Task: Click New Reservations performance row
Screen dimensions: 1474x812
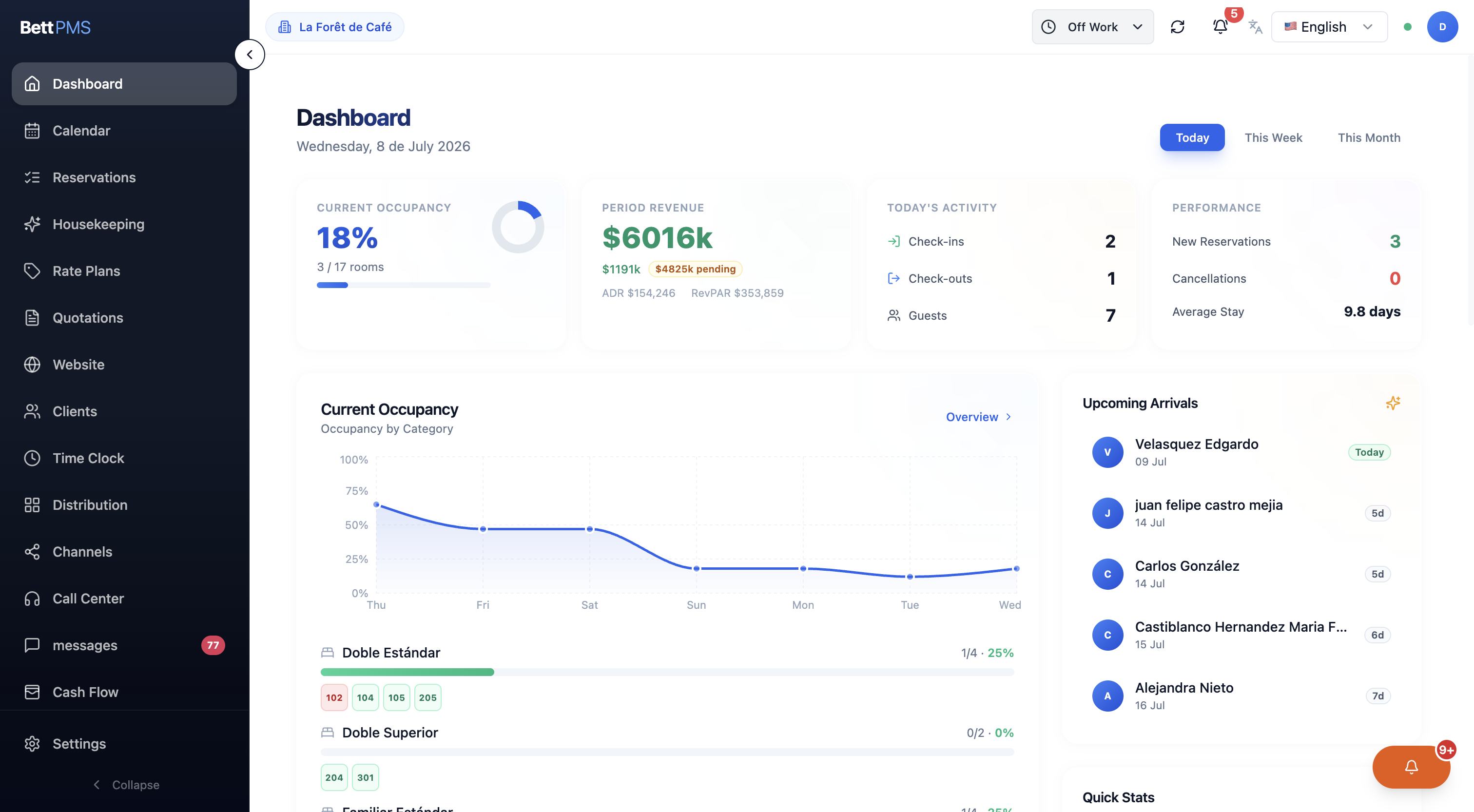Action: tap(1286, 241)
